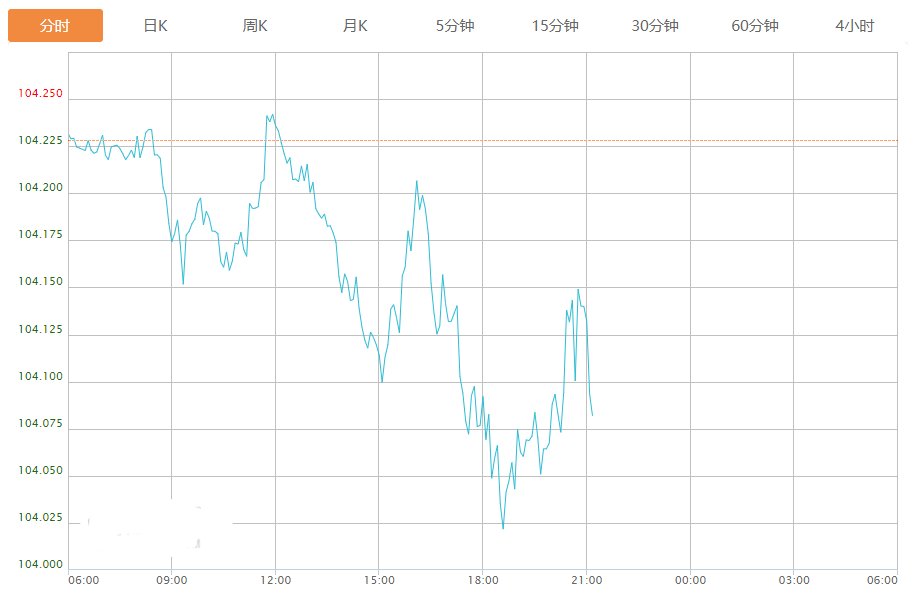Click the 00:00 time axis label

pos(690,580)
